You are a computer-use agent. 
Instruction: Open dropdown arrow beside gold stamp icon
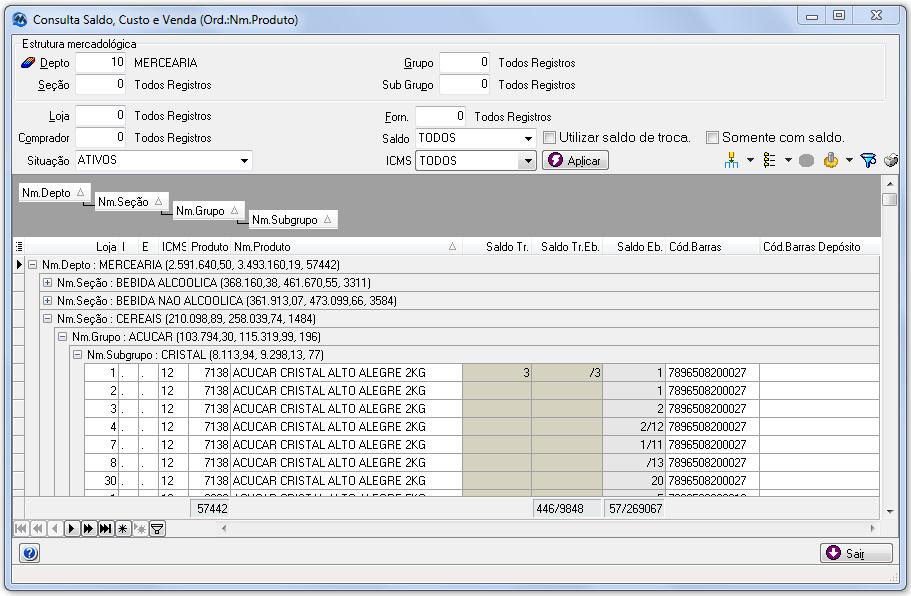(x=849, y=160)
